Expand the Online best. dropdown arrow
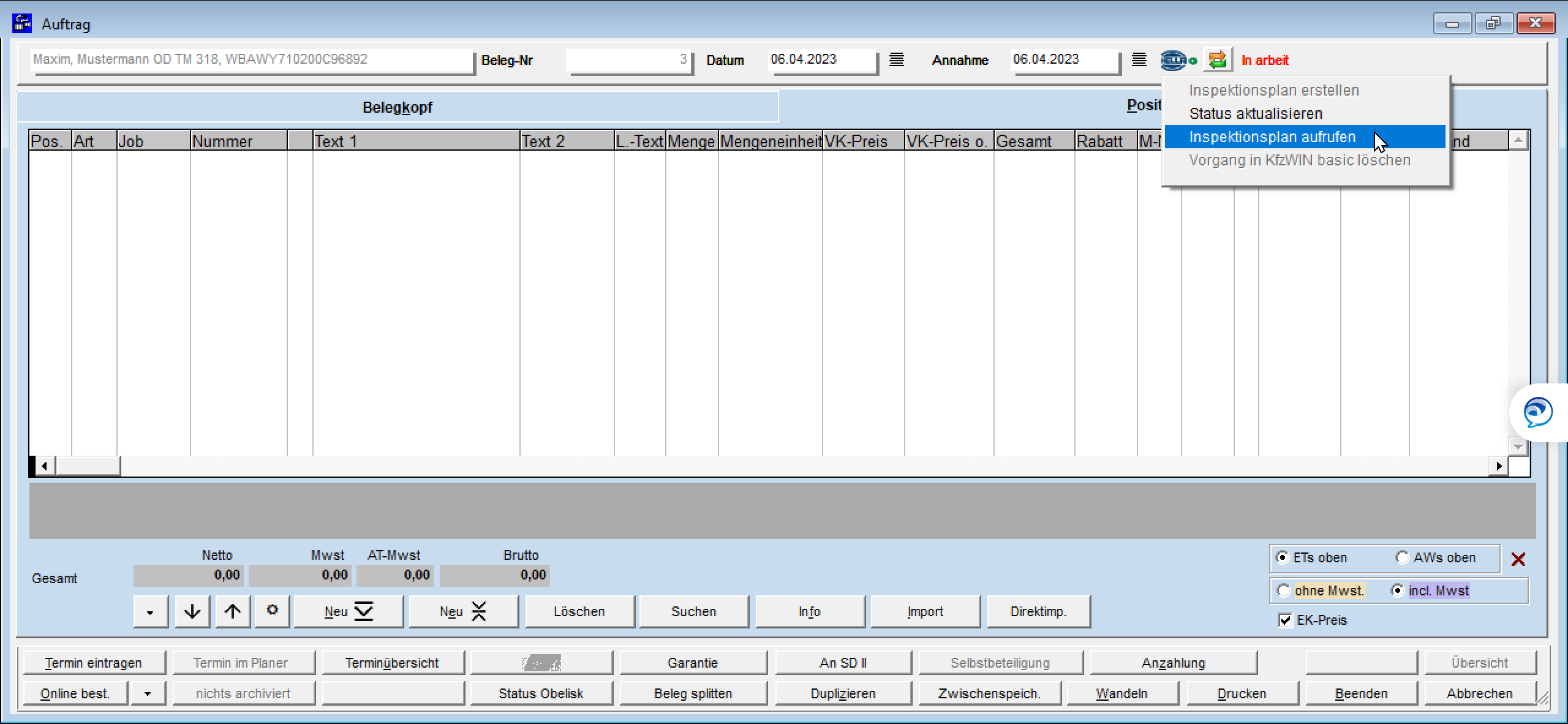 [148, 693]
